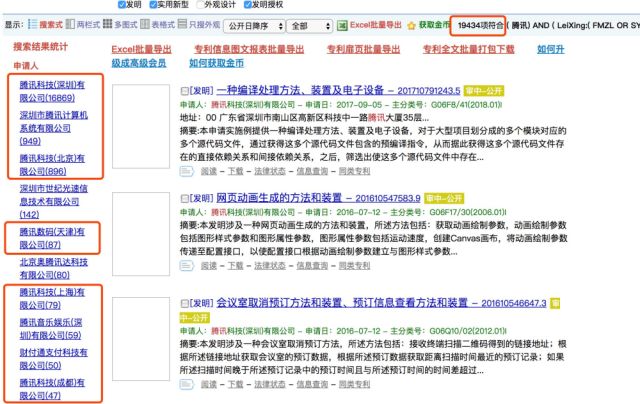Click the thumbnail of the 网页动画生成 patent
The image size is (640, 404).
click(141, 234)
